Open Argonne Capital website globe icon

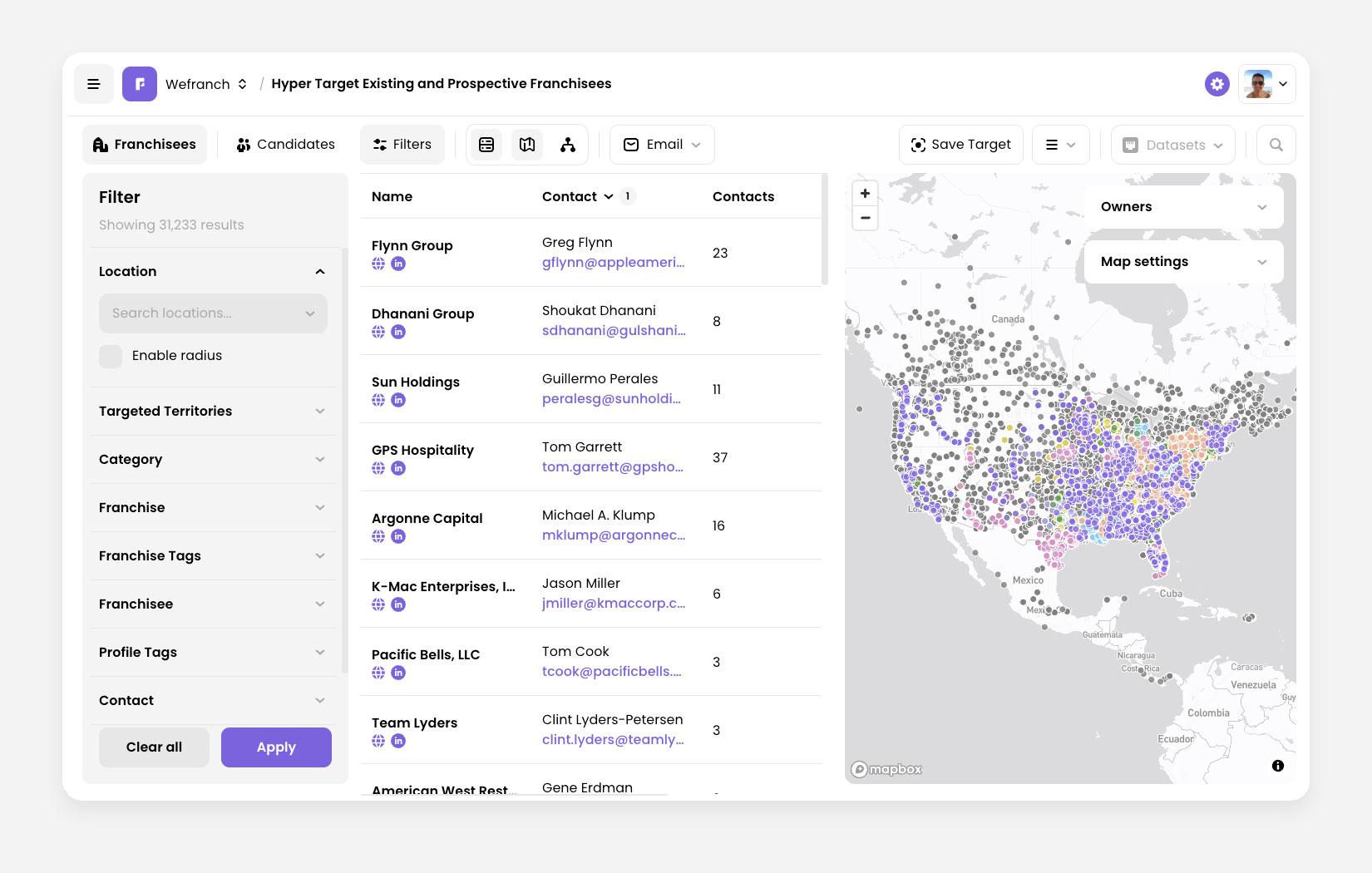[x=378, y=536]
